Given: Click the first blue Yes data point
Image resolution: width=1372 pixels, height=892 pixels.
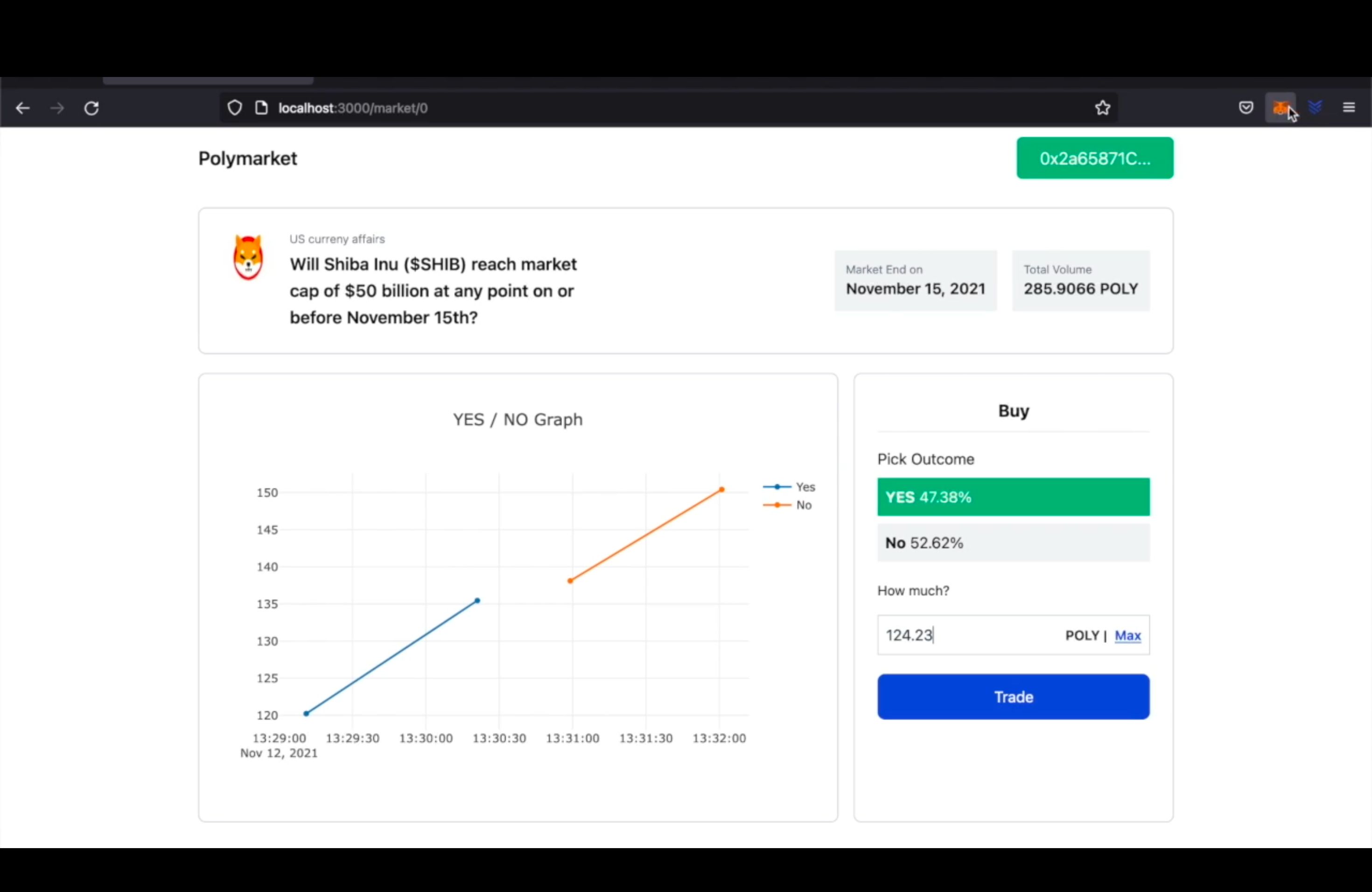Looking at the screenshot, I should click(x=306, y=713).
